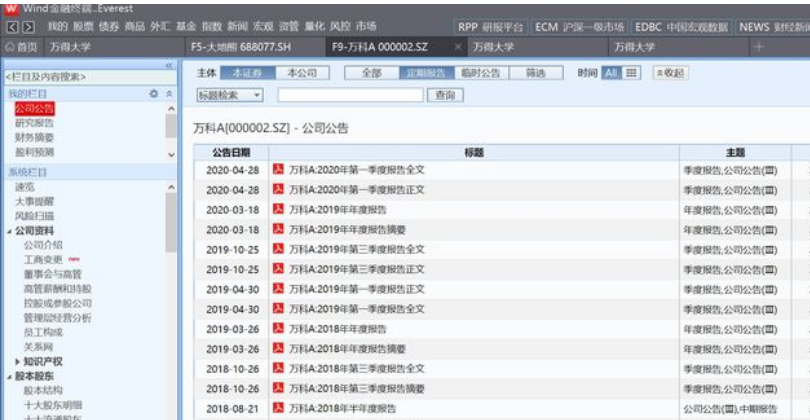
Task: Click the 查询 search button
Action: (445, 95)
